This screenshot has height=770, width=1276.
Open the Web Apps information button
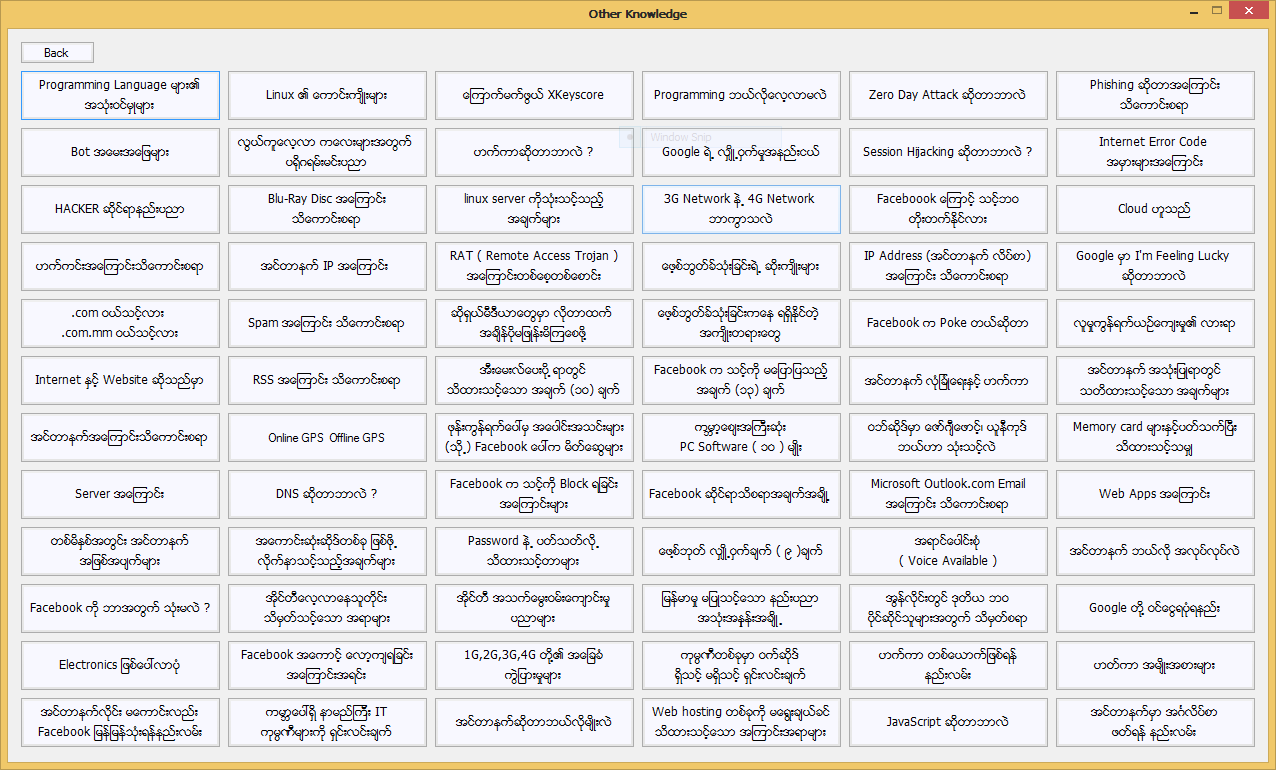(x=1154, y=494)
